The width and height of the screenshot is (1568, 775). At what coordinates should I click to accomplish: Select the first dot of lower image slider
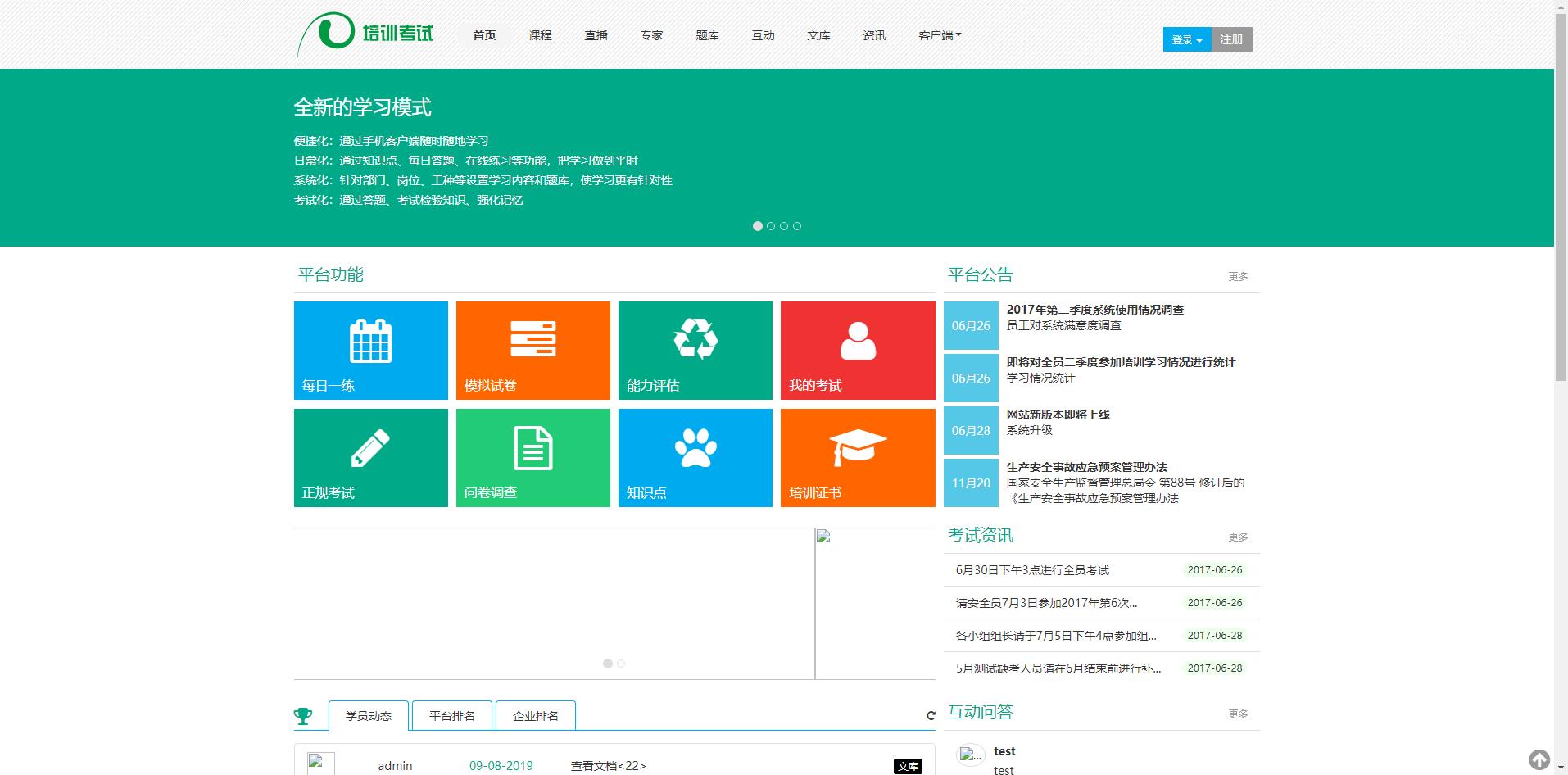[x=608, y=664]
